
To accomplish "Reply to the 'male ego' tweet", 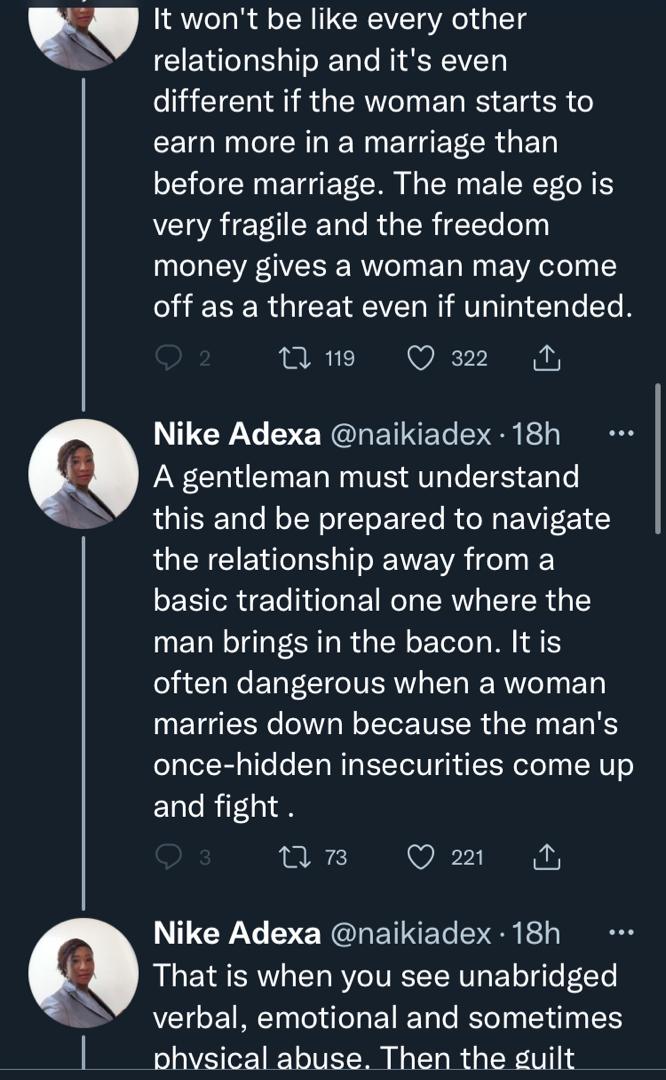I will click(x=171, y=359).
